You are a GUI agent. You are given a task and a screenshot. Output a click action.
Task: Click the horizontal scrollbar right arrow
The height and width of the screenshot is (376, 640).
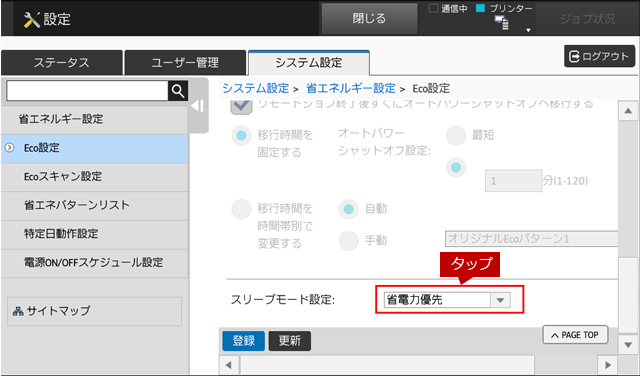point(608,365)
